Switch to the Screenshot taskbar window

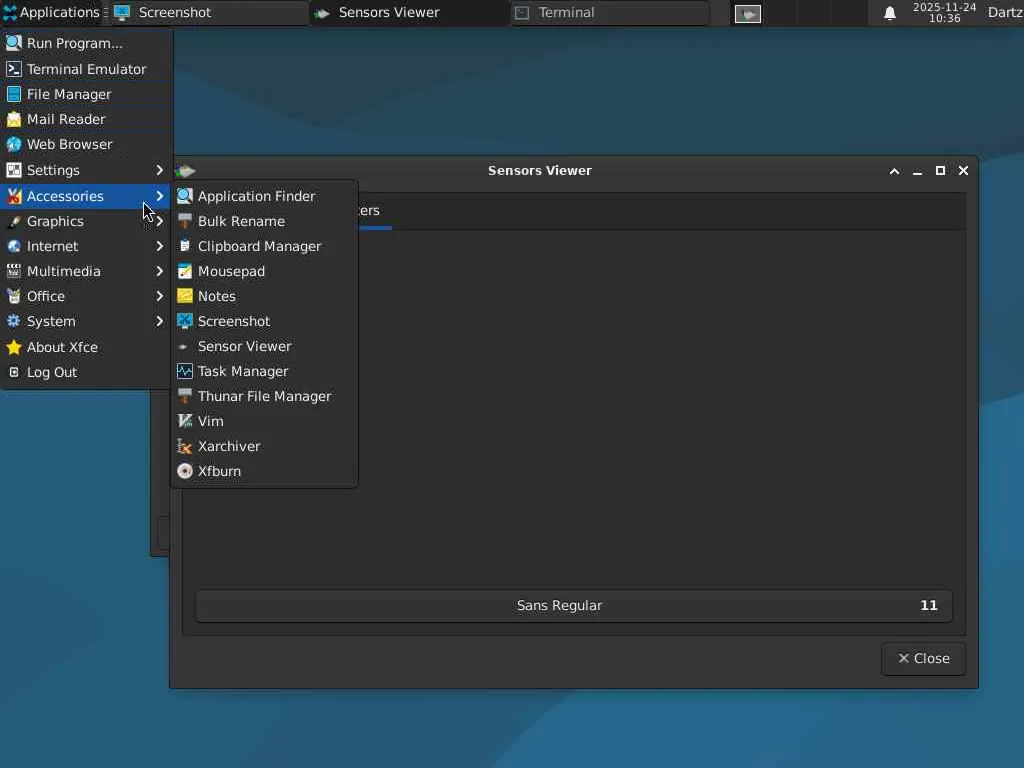point(209,12)
